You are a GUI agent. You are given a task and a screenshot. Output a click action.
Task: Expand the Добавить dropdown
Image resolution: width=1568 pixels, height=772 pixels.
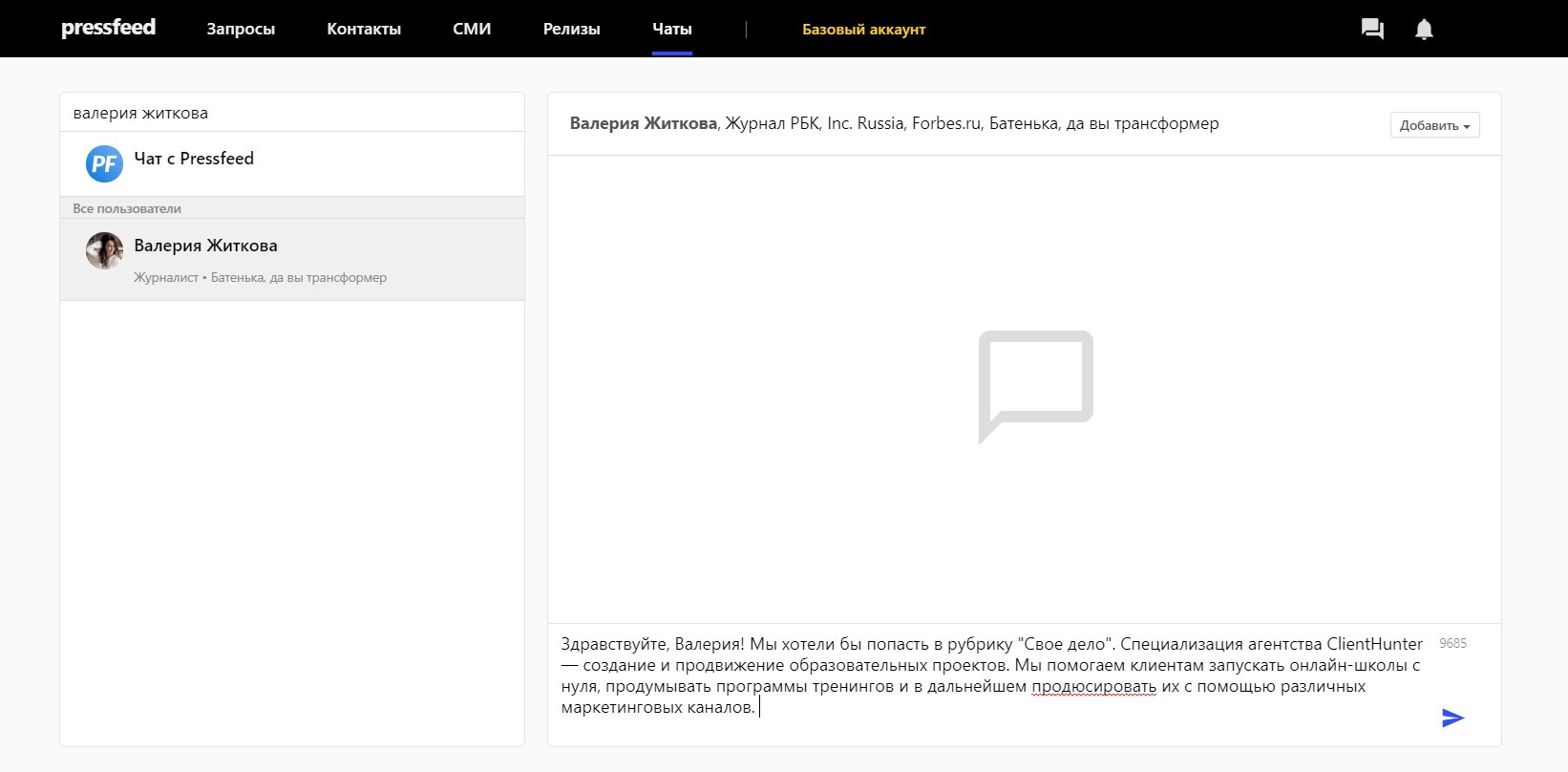1434,125
